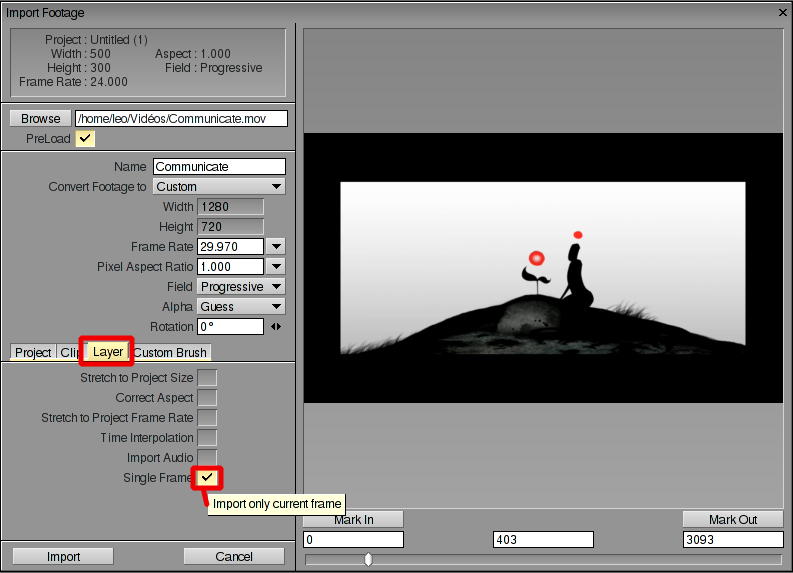Click the Rotation field 0°
Screen dimensions: 793x573
[231, 327]
